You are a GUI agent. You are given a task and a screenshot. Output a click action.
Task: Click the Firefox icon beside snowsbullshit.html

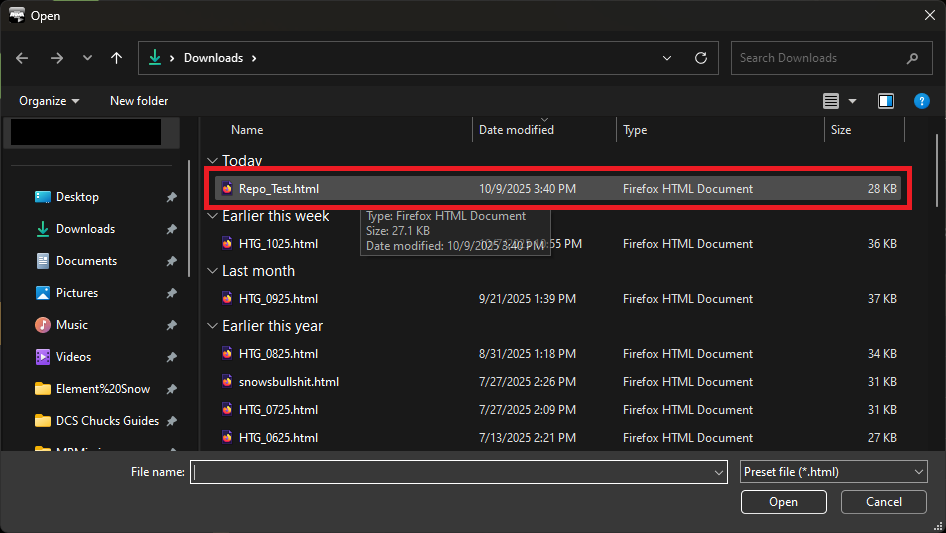227,381
